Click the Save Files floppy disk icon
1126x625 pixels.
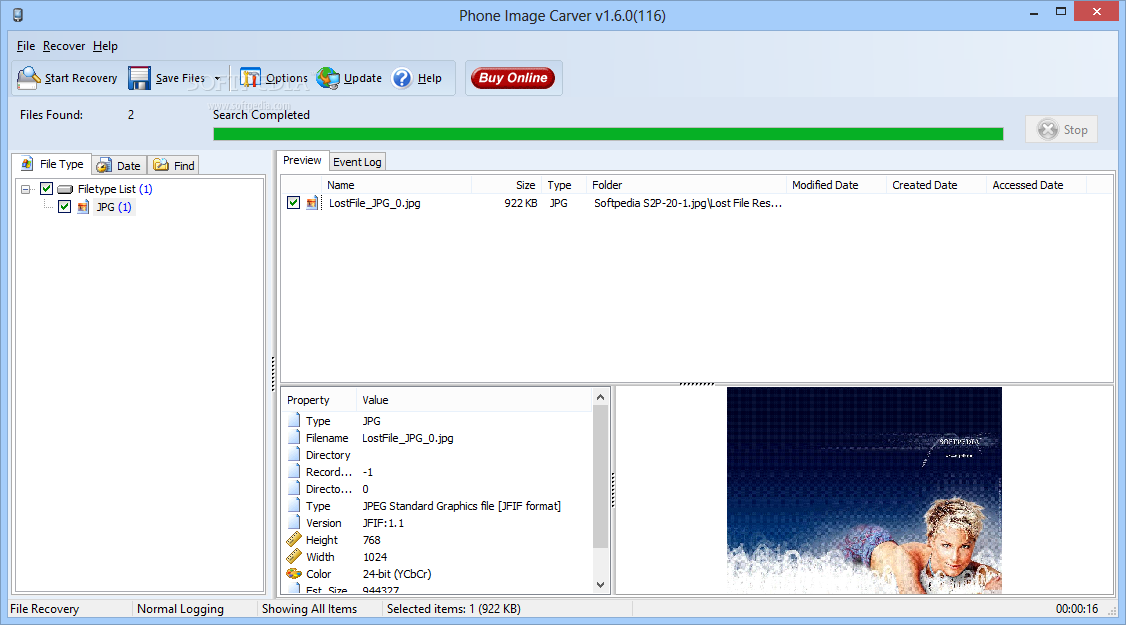pyautogui.click(x=139, y=78)
